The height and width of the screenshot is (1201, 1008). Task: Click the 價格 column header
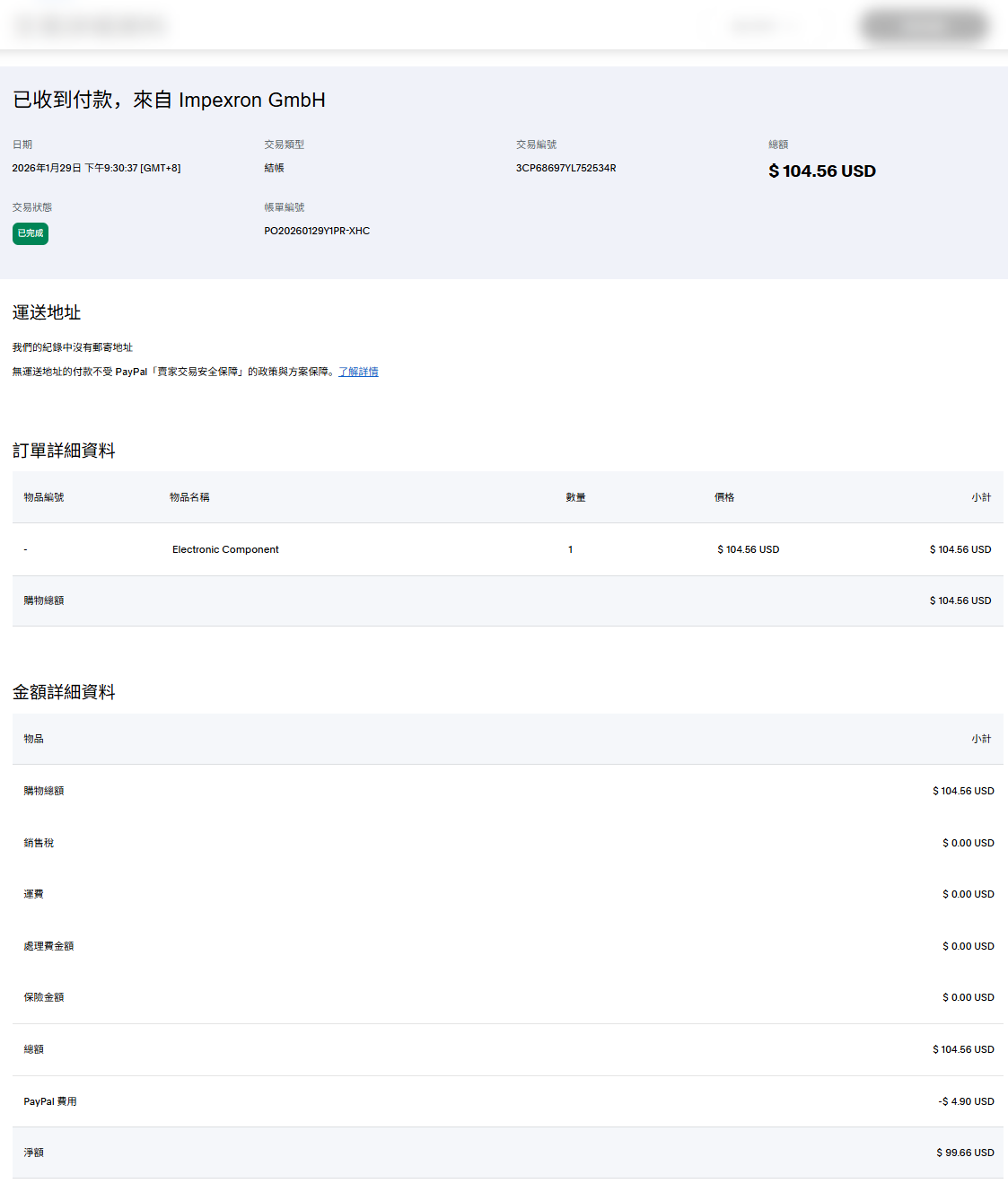pos(724,497)
